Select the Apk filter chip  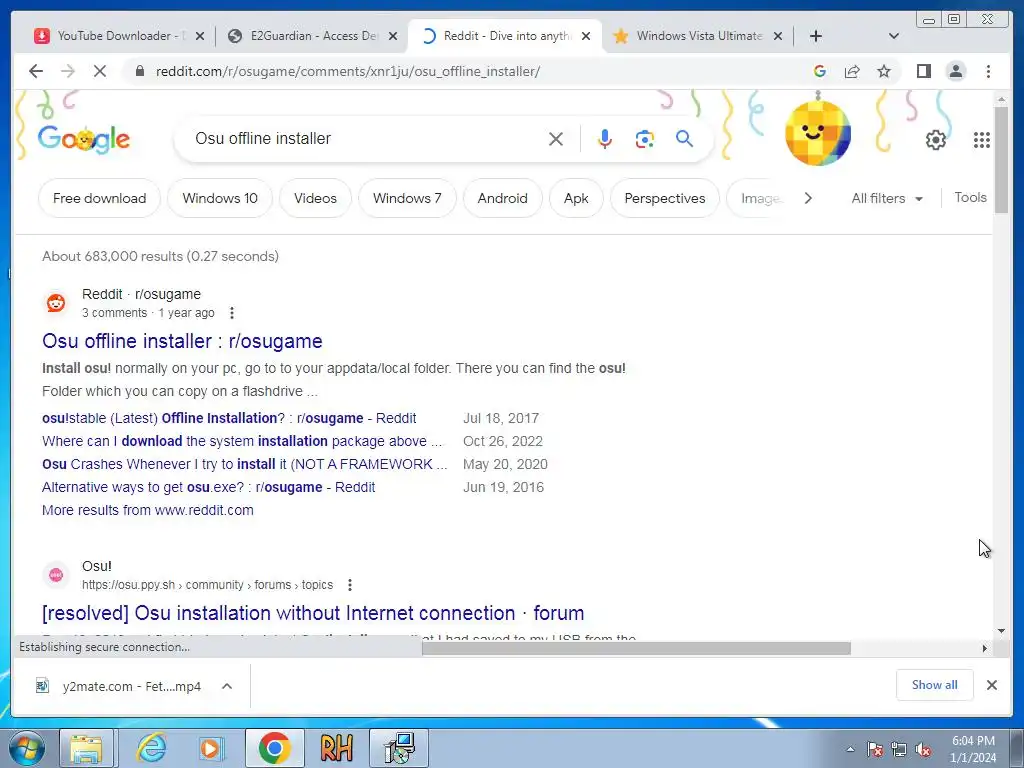coord(576,198)
